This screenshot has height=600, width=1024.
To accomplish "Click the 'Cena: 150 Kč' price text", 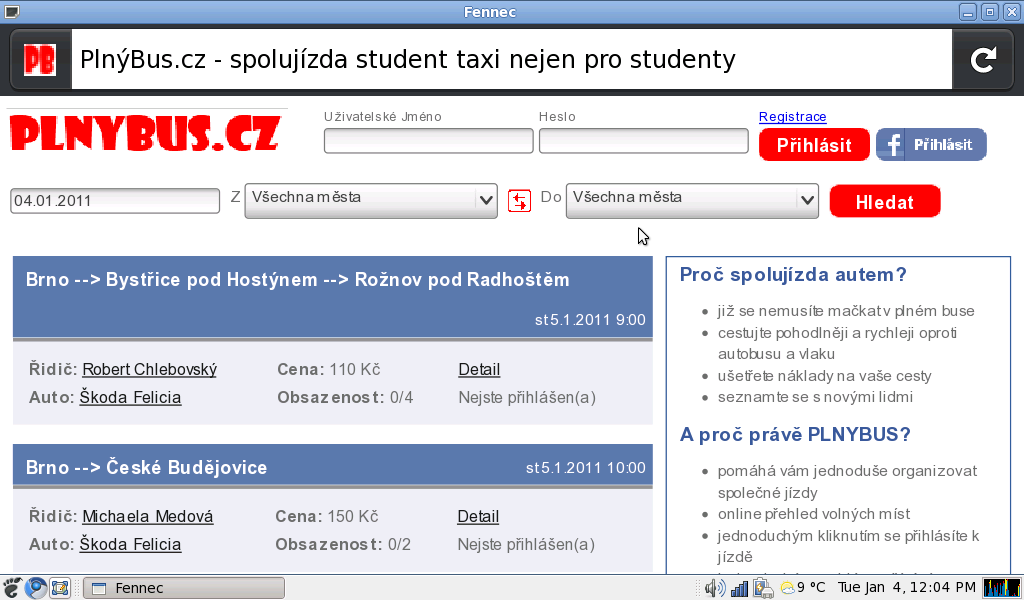I will click(x=327, y=516).
